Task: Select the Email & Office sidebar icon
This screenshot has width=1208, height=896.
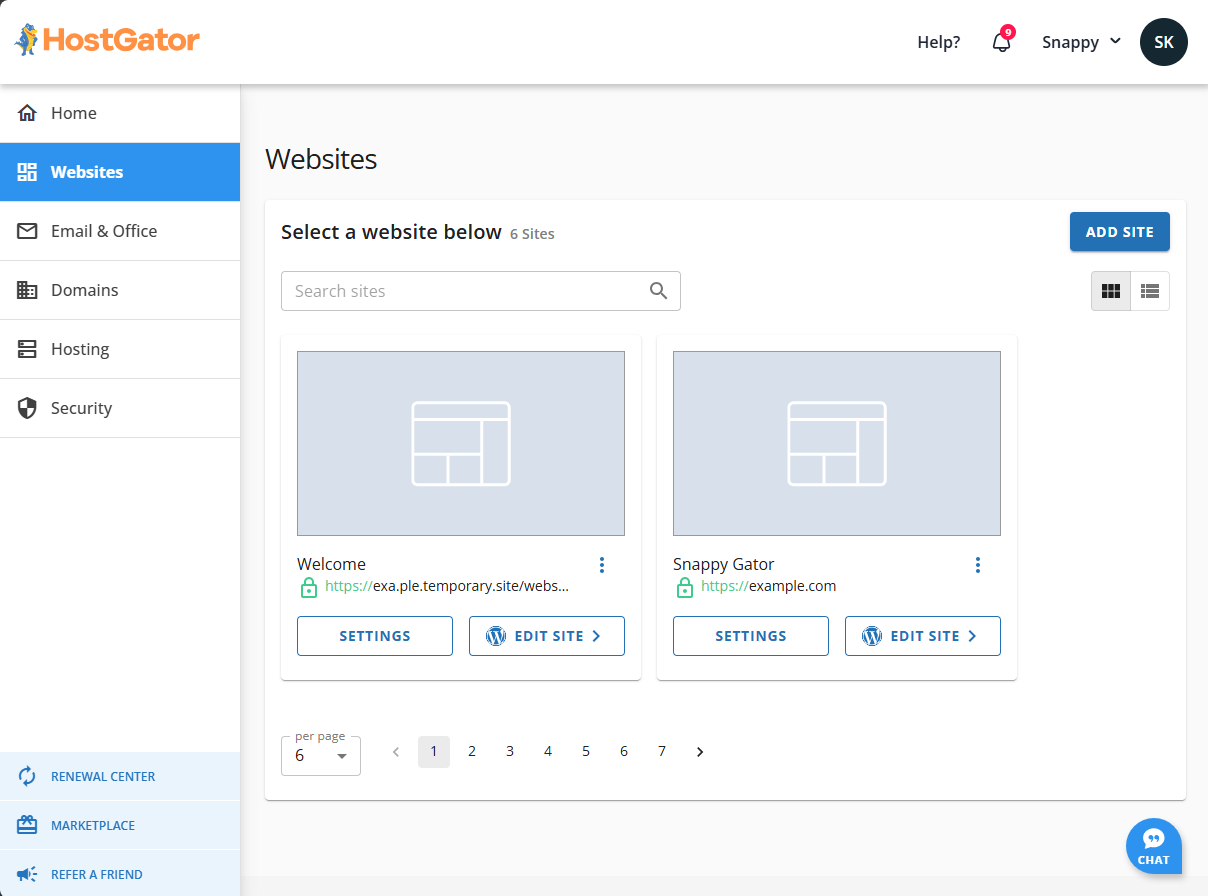Action: [x=27, y=231]
